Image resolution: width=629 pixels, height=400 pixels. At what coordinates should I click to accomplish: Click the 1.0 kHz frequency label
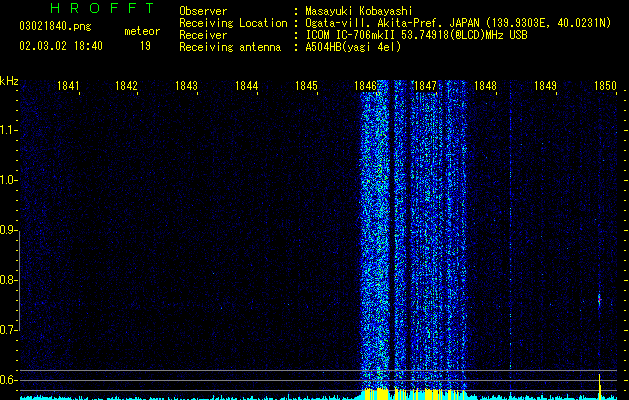pyautogui.click(x=8, y=180)
